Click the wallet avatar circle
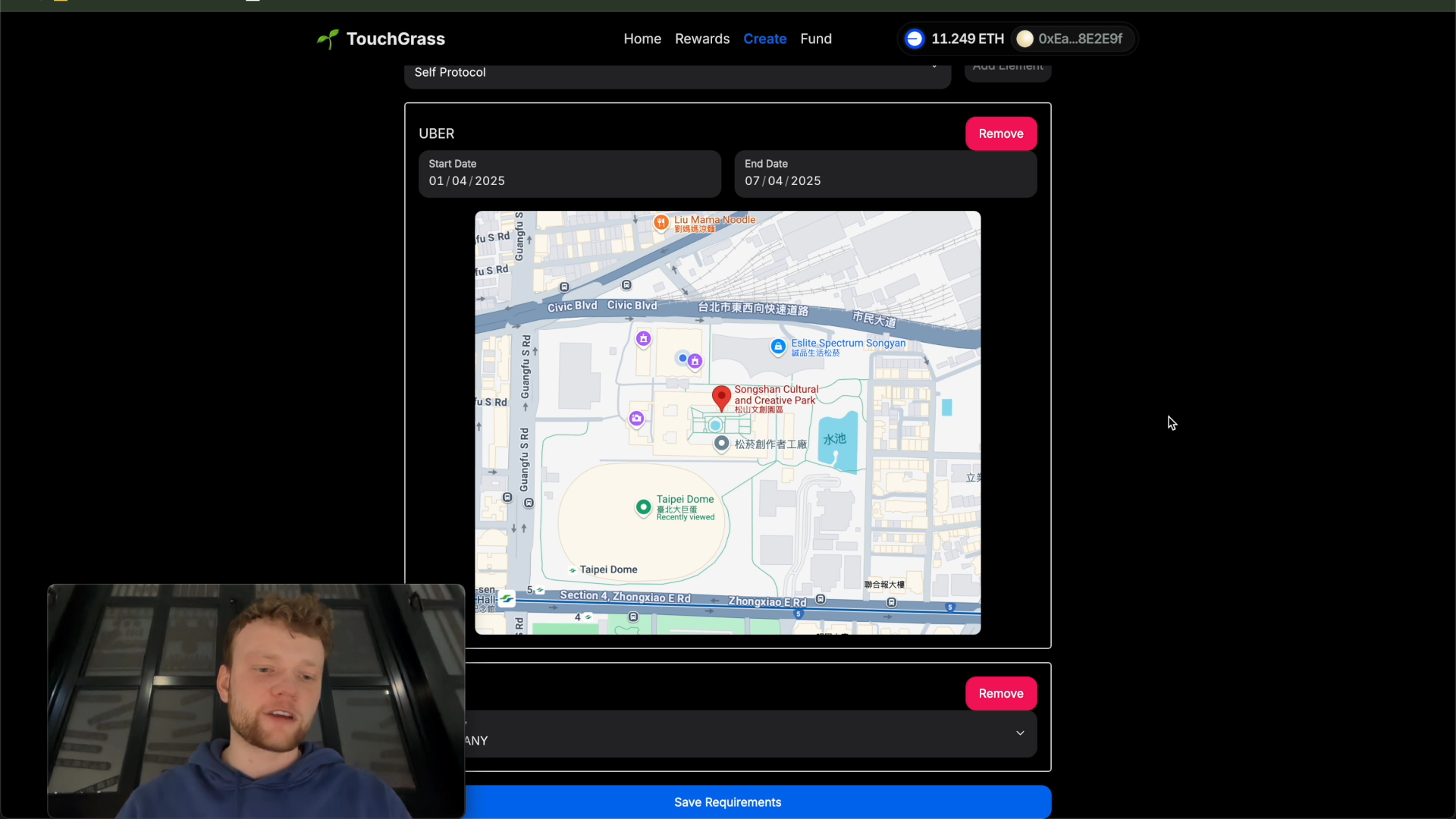Viewport: 1456px width, 819px height. pyautogui.click(x=1025, y=39)
